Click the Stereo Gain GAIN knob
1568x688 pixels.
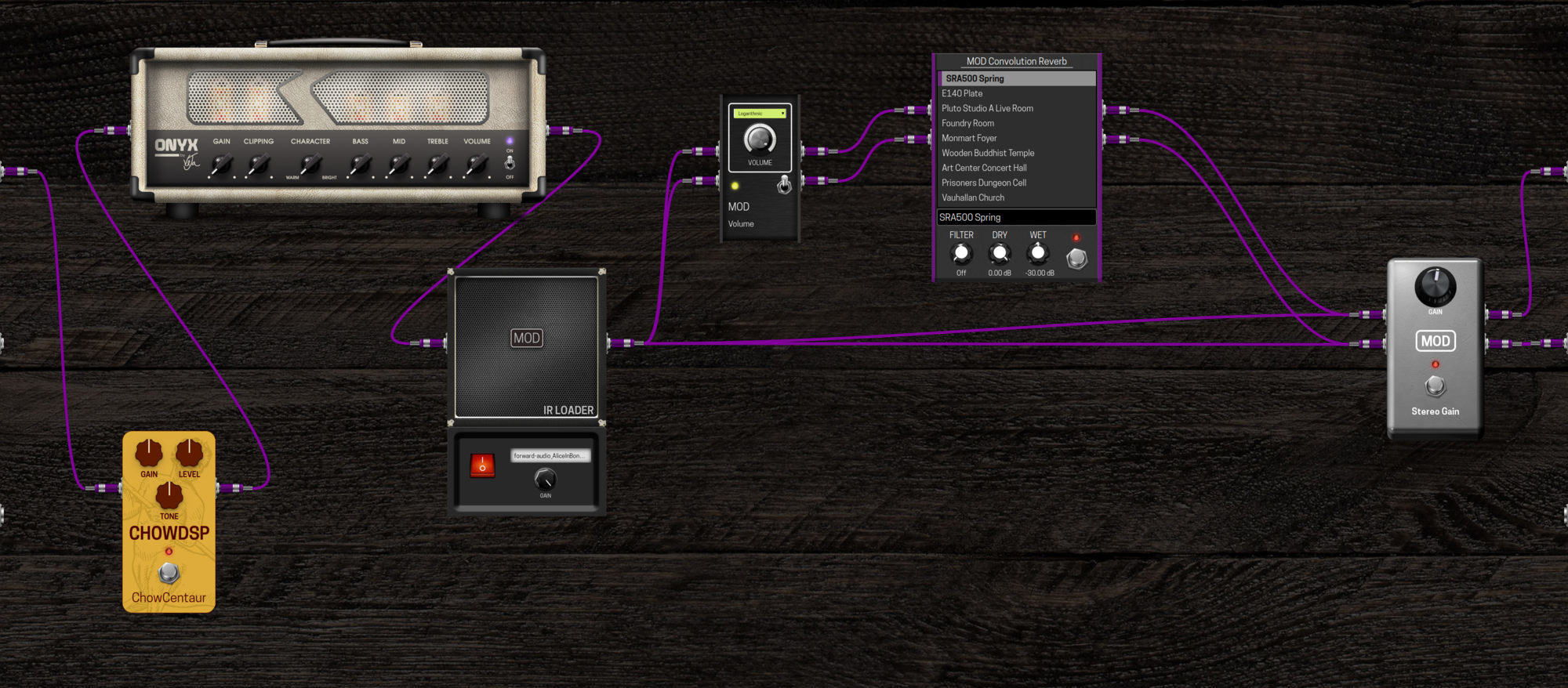coord(1436,287)
